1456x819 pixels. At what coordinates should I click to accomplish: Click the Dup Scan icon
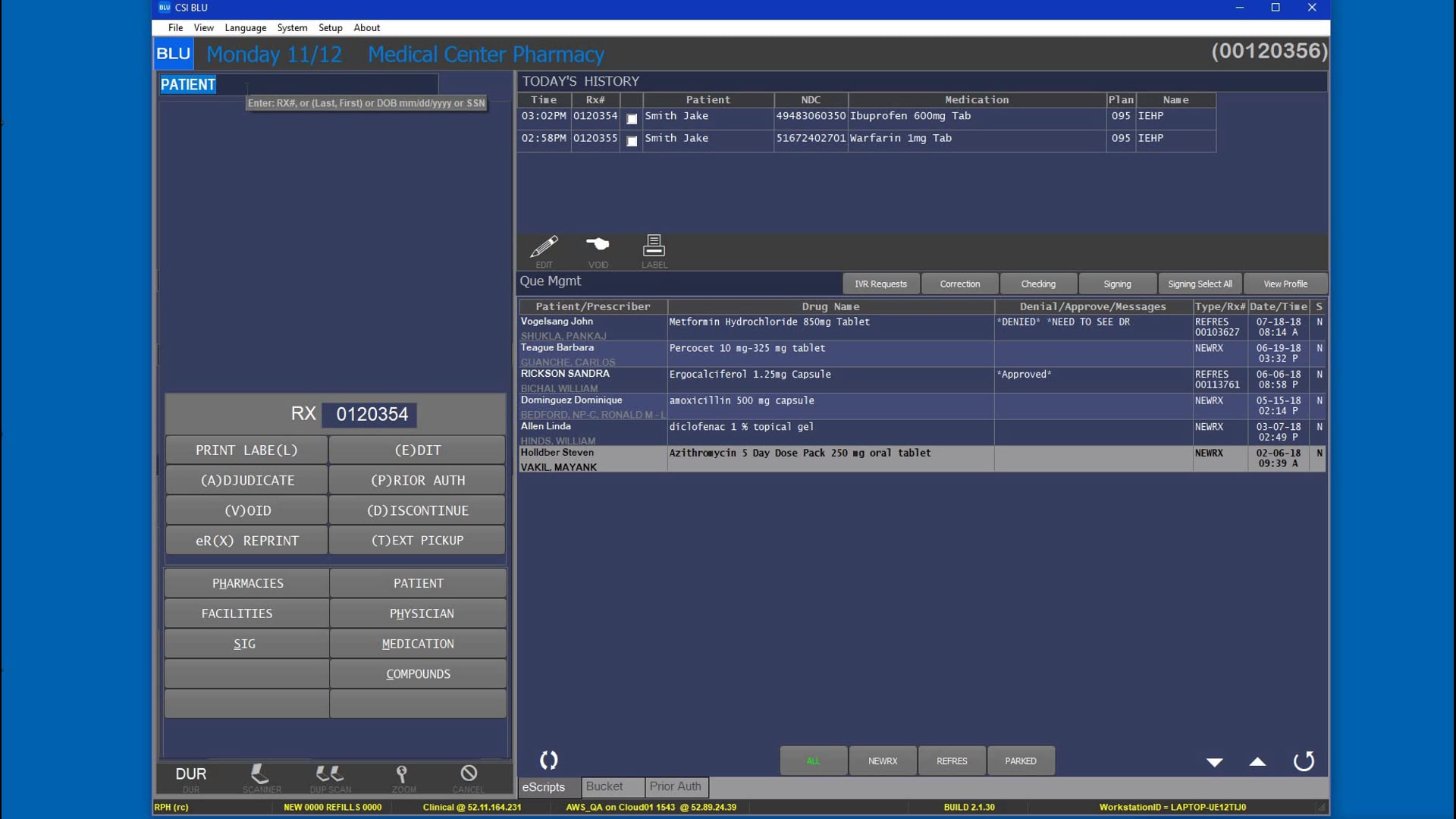coord(330,774)
